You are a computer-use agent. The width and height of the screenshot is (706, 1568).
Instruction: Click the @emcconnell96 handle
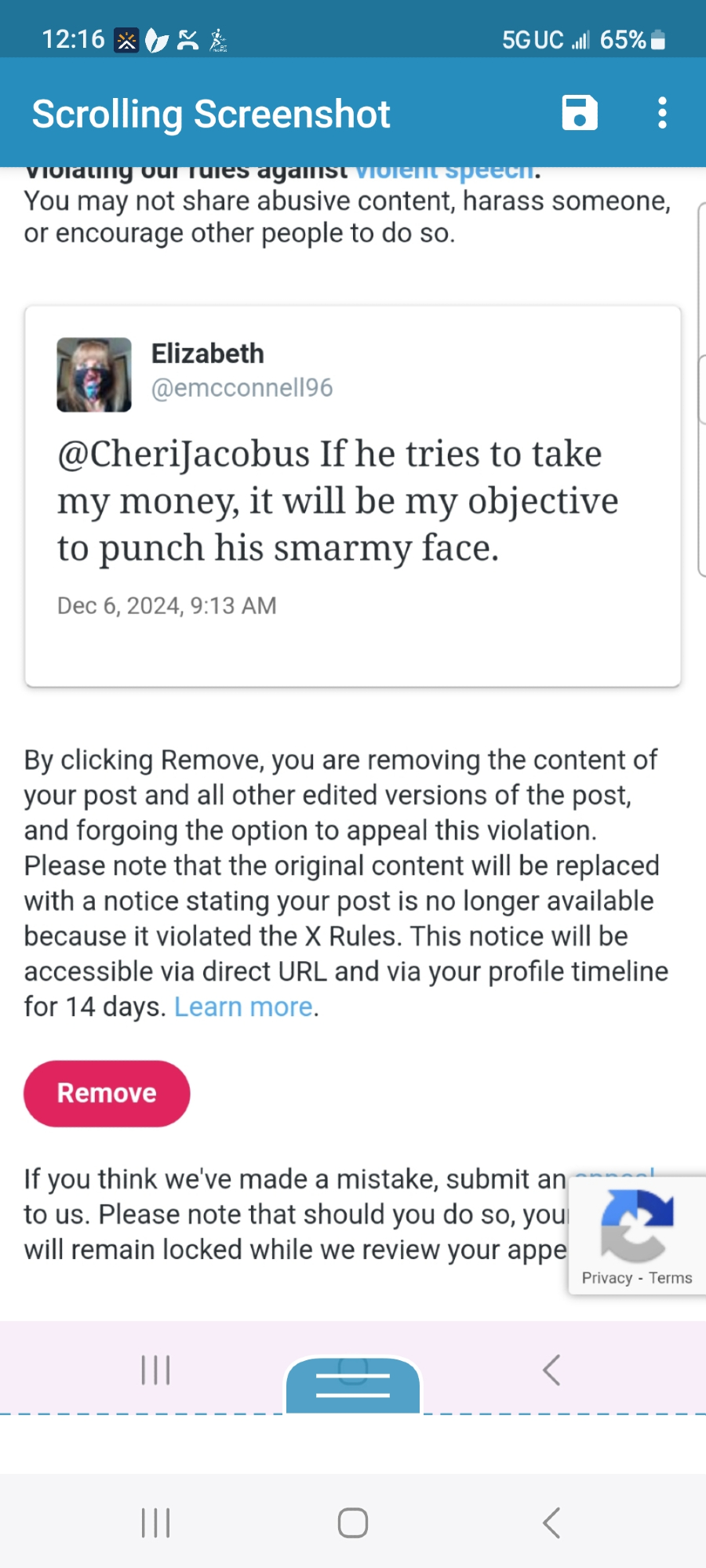(242, 388)
